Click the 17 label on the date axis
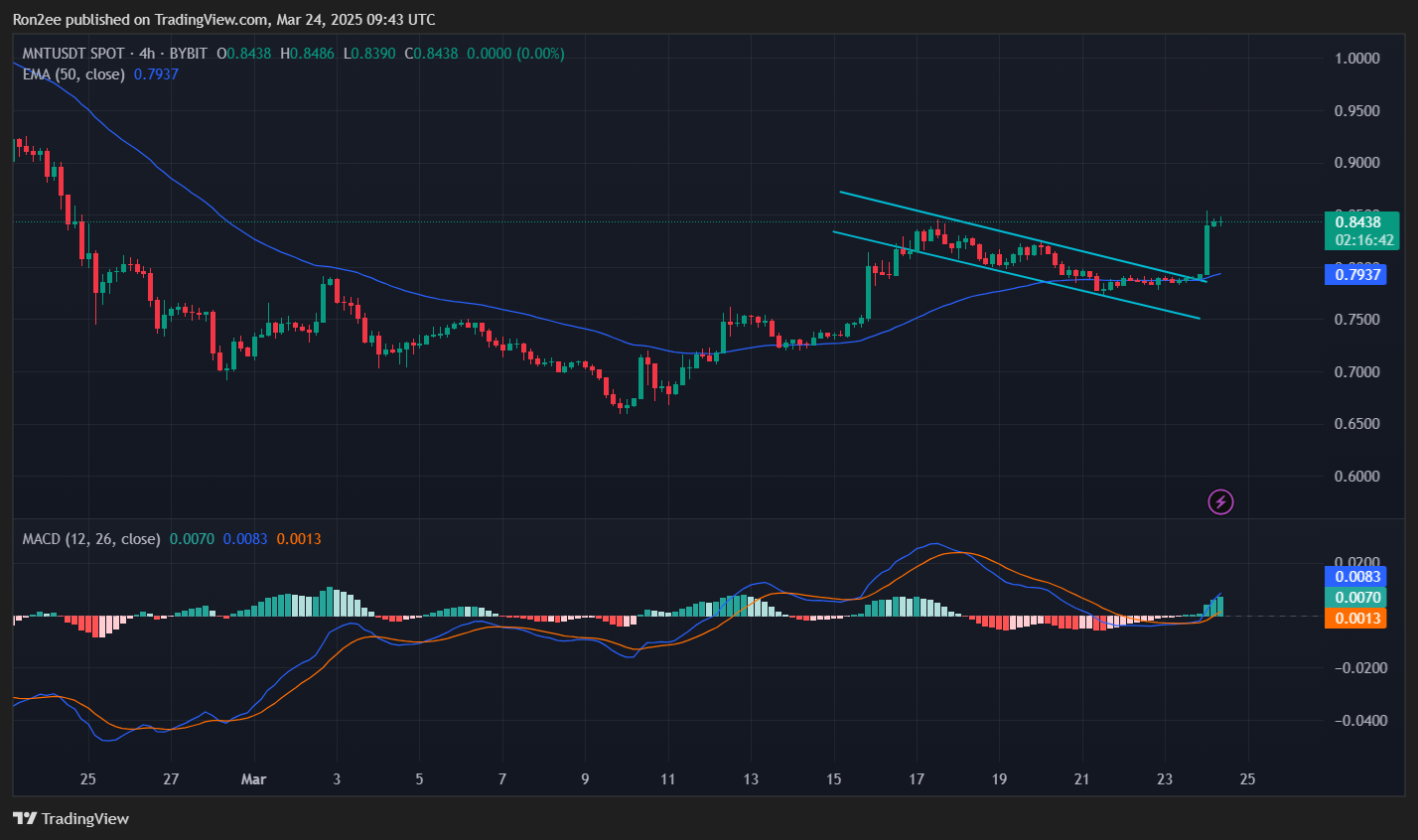1418x840 pixels. [x=917, y=779]
